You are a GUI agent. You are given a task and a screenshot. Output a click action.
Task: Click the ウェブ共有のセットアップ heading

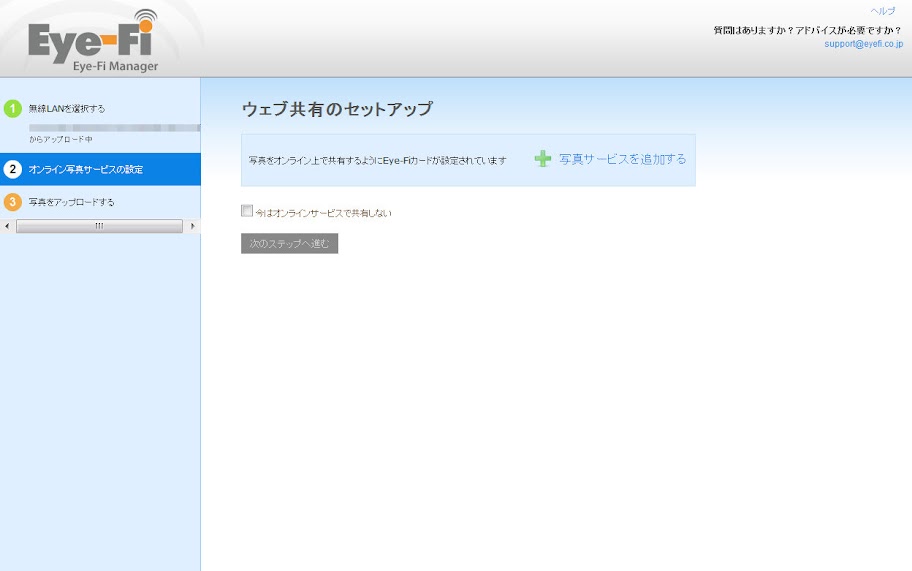click(337, 109)
